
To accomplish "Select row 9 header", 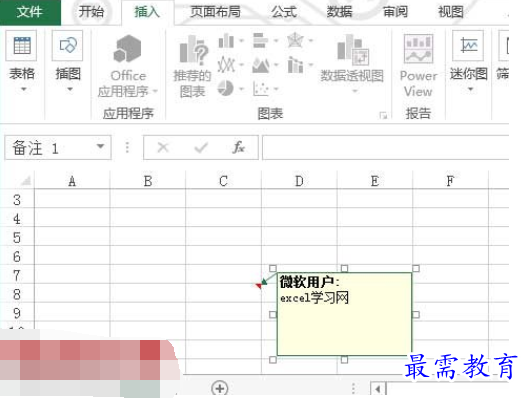I will coord(17,313).
